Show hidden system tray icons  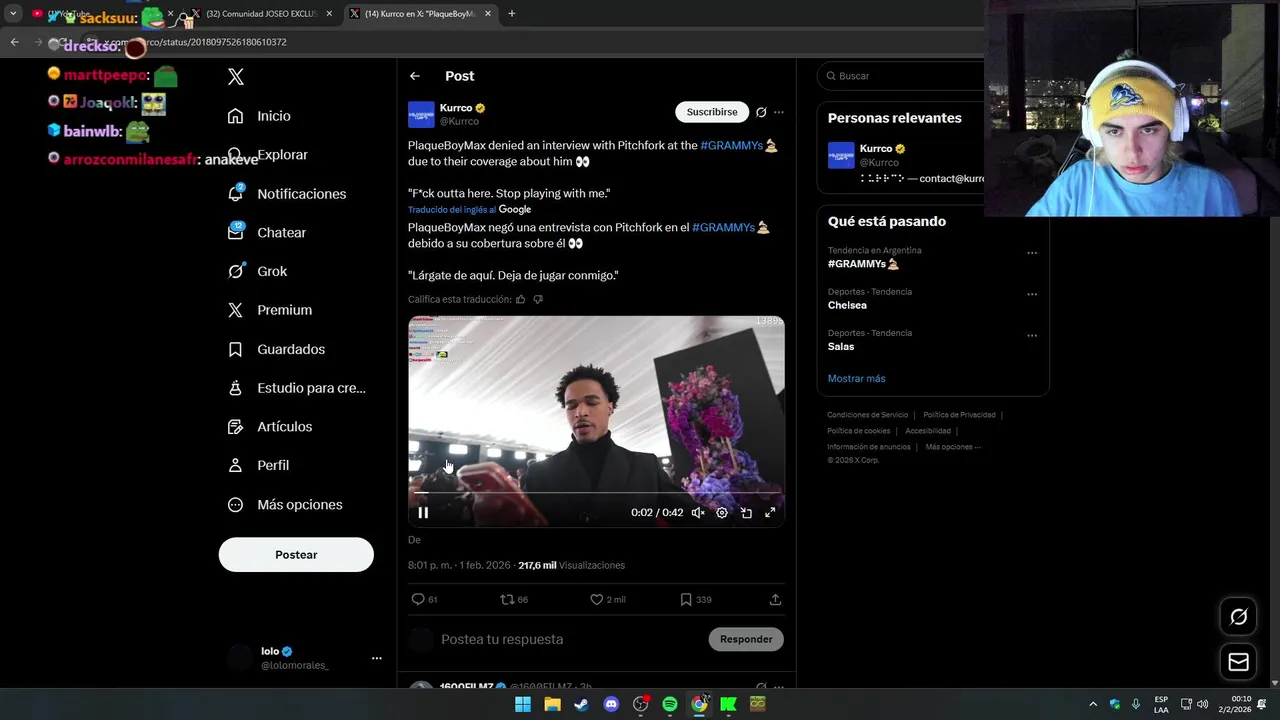1093,704
